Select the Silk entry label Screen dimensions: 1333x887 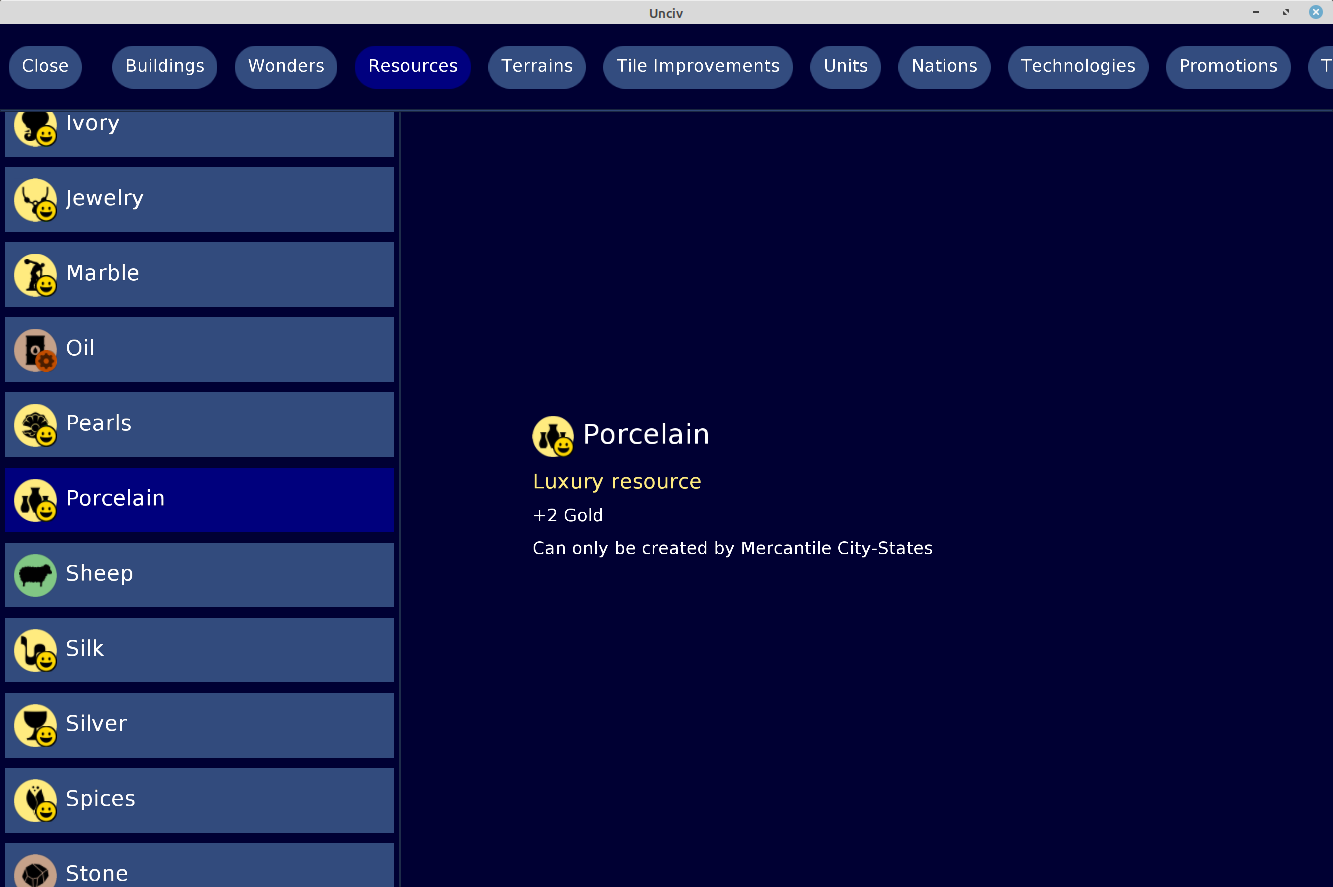click(x=85, y=648)
